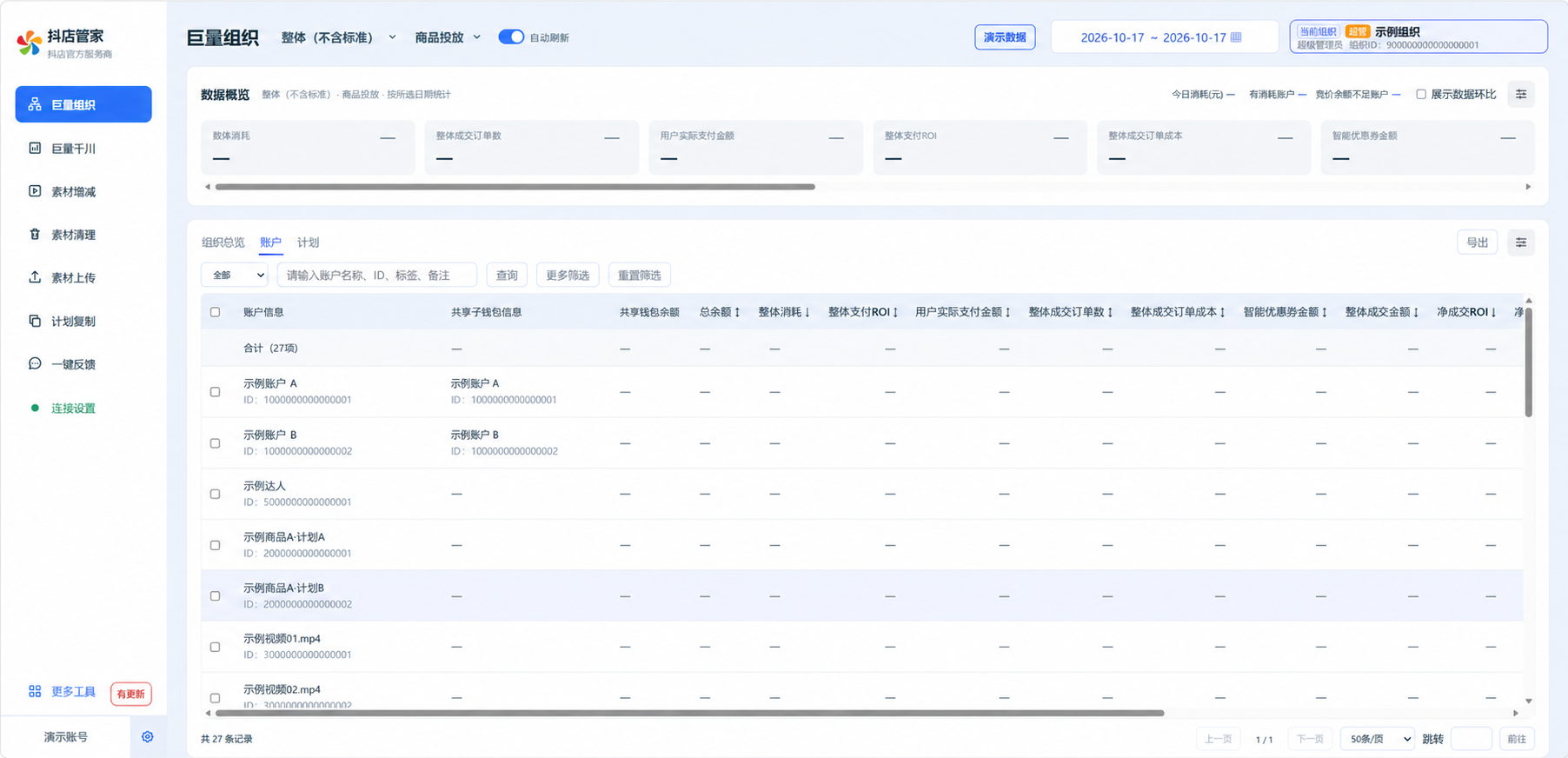
Task: Open 连接设置 connection settings
Action: click(x=83, y=408)
